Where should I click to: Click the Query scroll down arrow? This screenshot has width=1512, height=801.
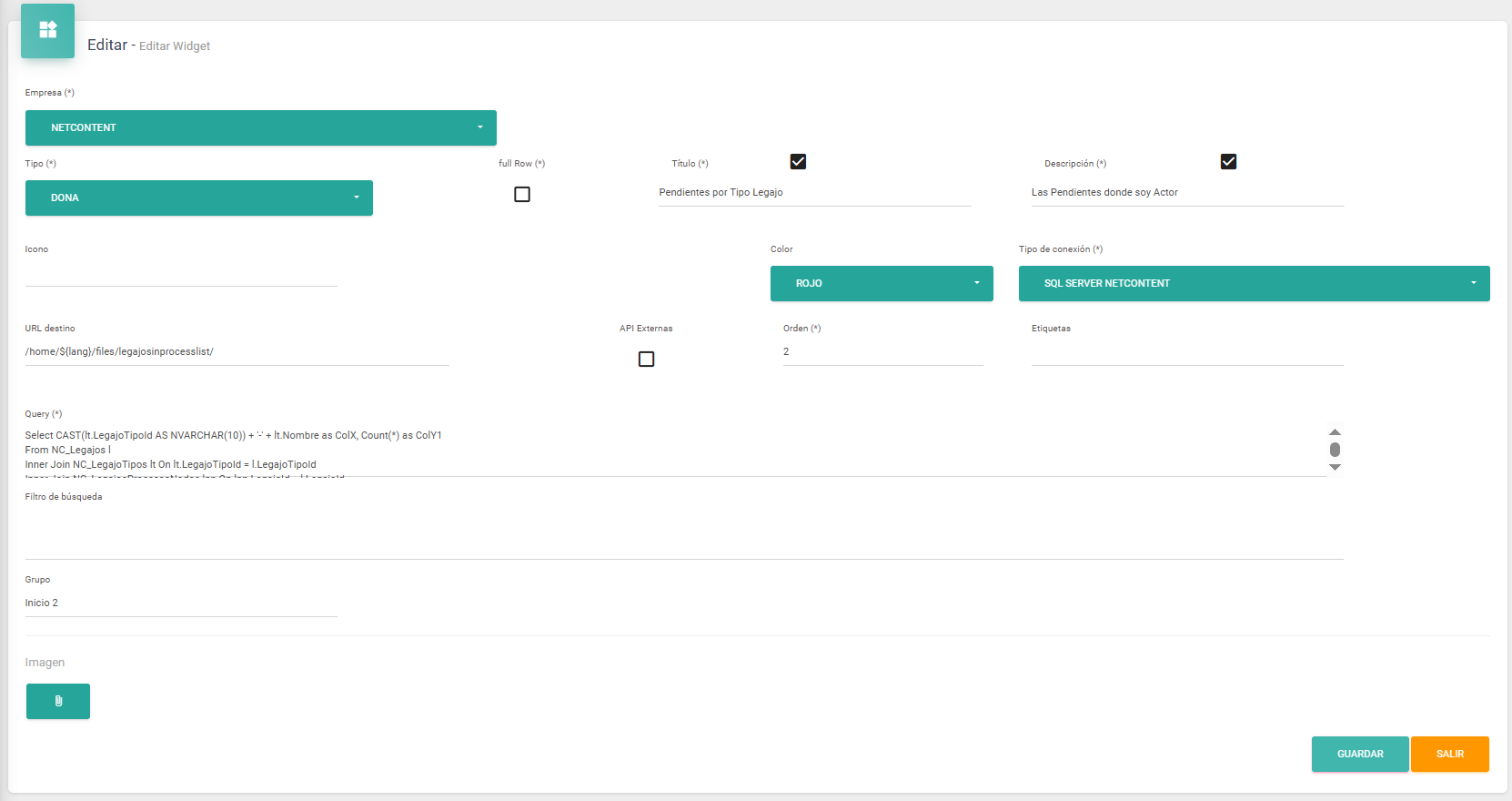[x=1335, y=467]
